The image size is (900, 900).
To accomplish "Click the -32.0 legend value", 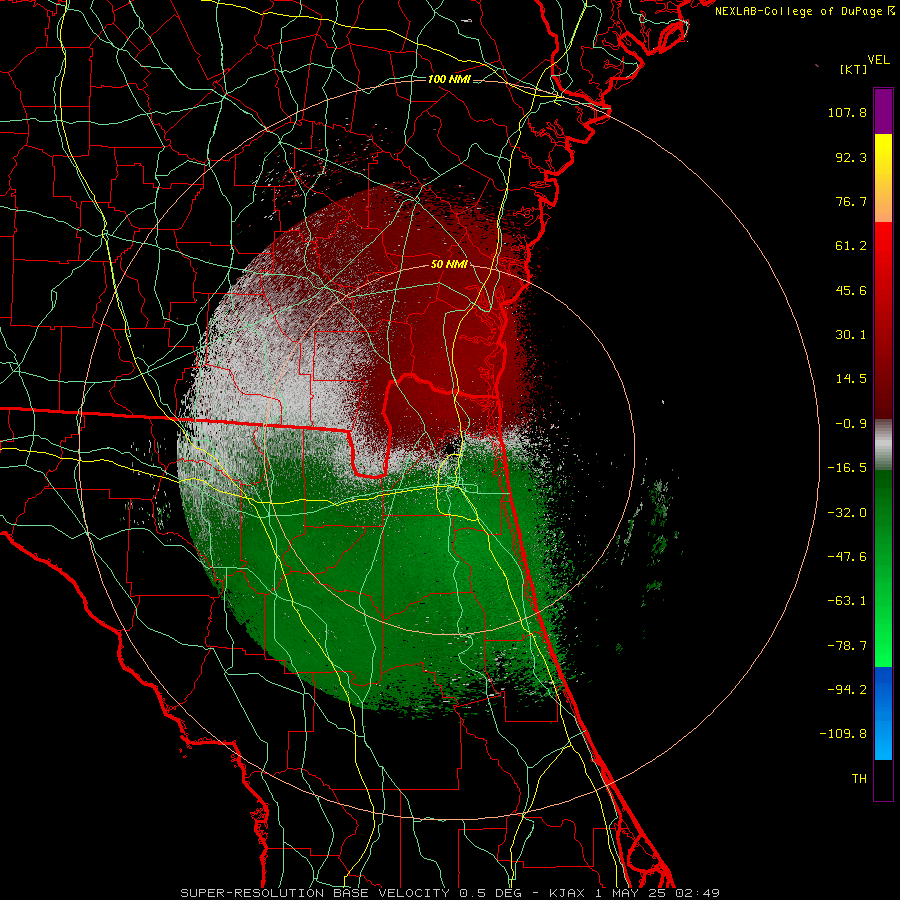I will pyautogui.click(x=847, y=513).
